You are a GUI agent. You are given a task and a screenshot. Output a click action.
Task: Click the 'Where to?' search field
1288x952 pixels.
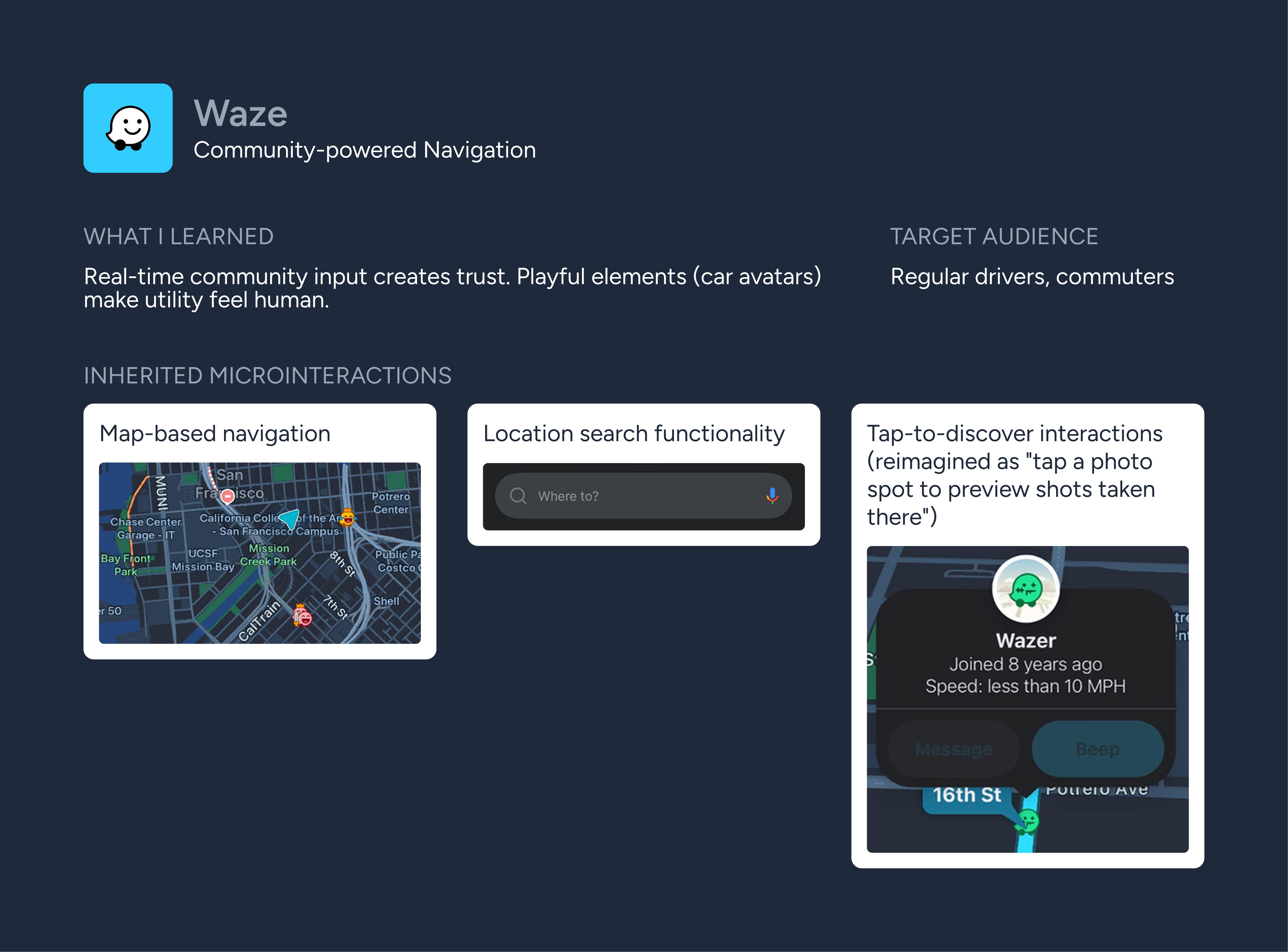click(634, 496)
